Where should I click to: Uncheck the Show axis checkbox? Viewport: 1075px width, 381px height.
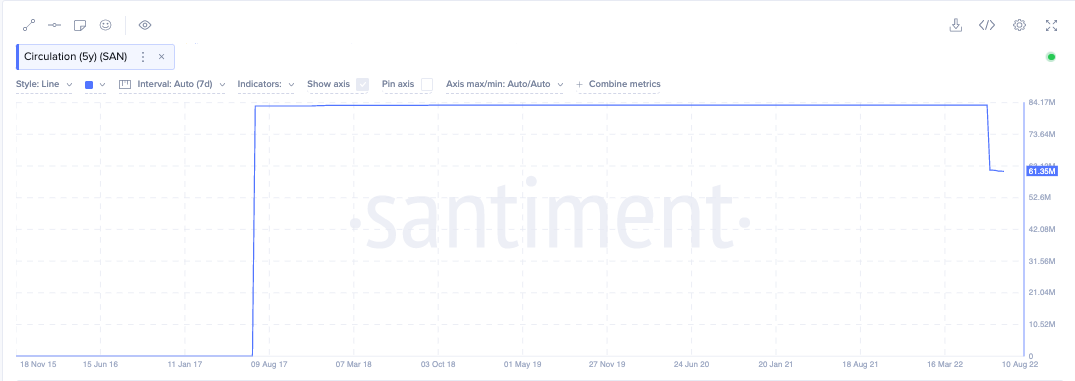coord(363,84)
